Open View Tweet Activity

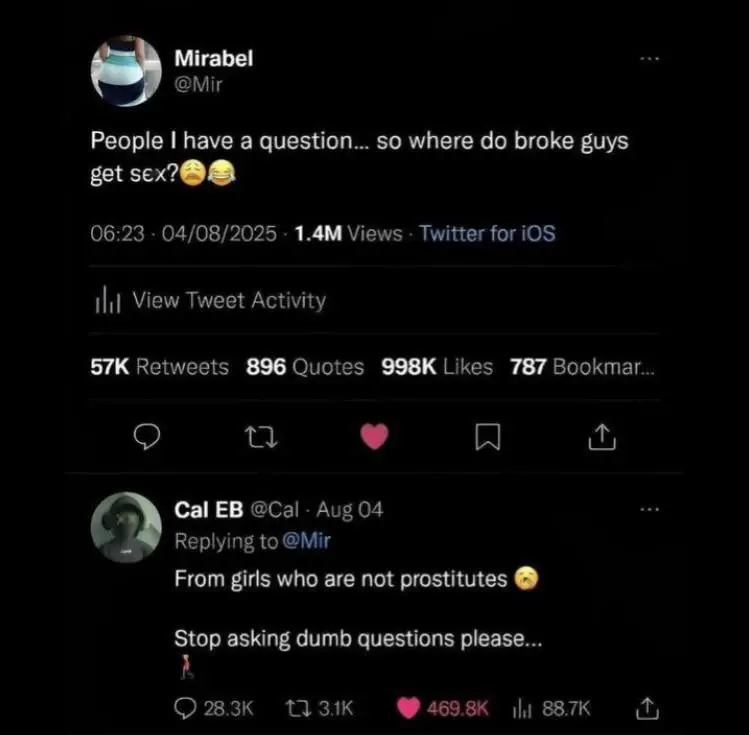[x=228, y=300]
